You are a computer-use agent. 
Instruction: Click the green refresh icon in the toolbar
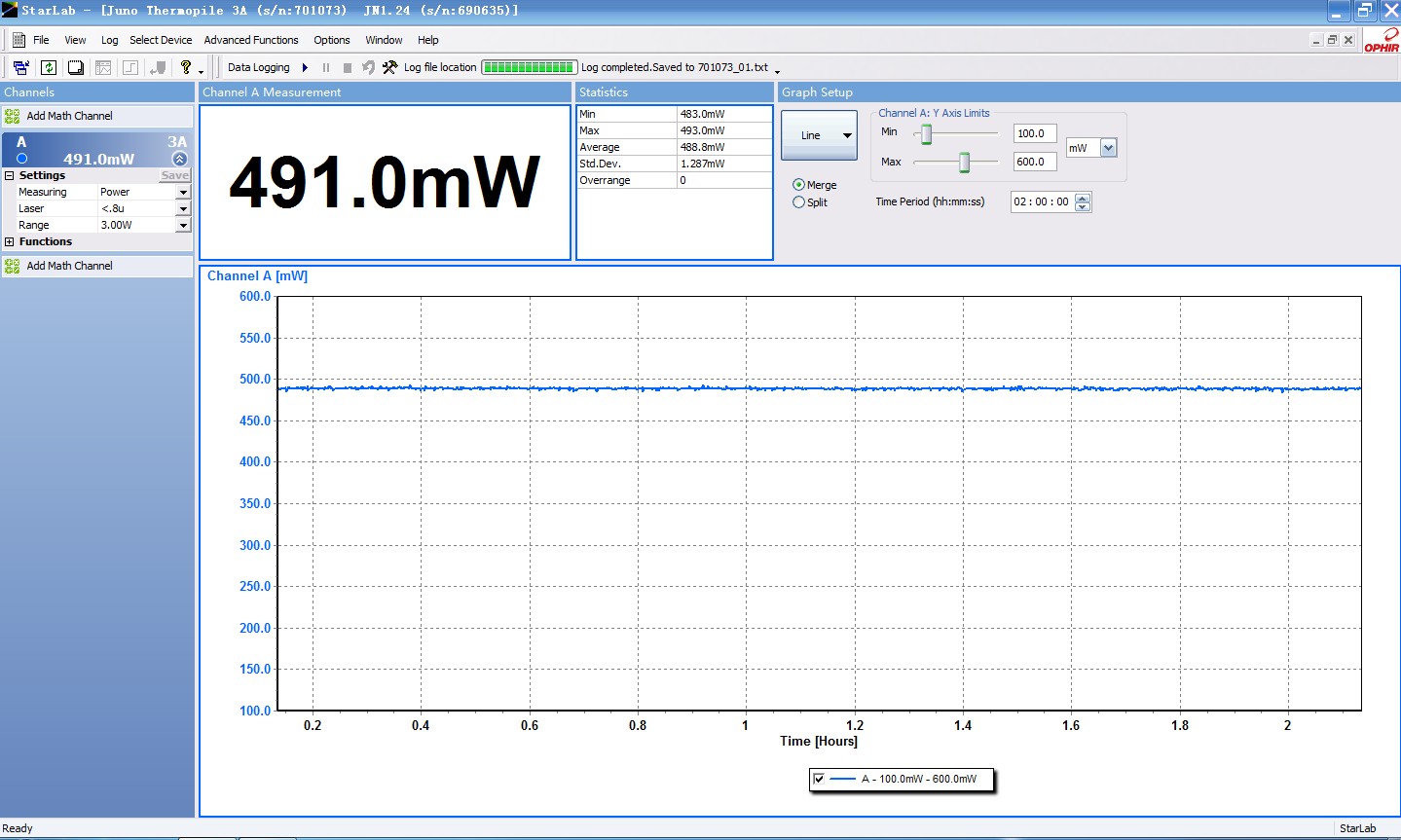[49, 67]
